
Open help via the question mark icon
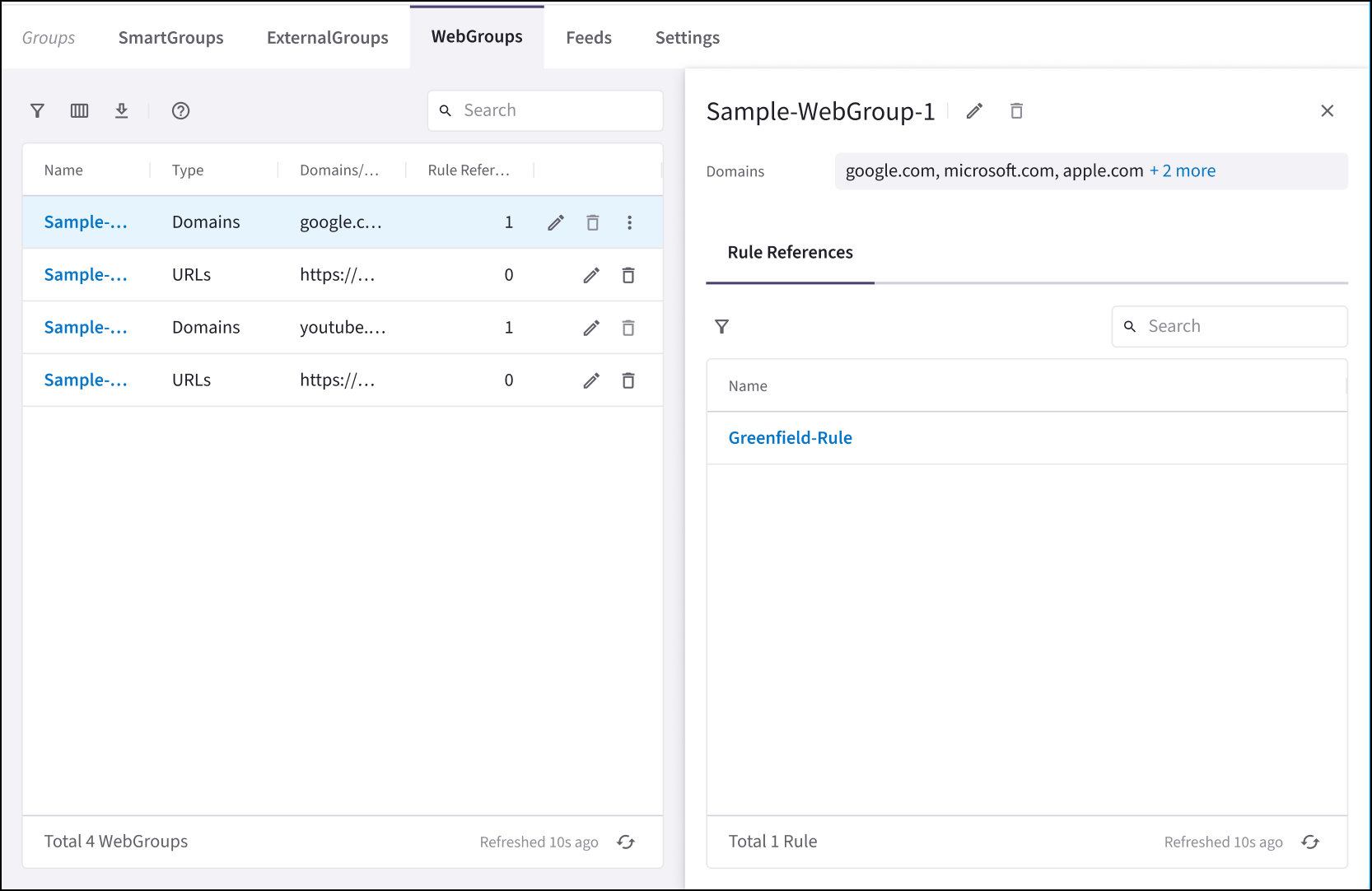coord(180,110)
